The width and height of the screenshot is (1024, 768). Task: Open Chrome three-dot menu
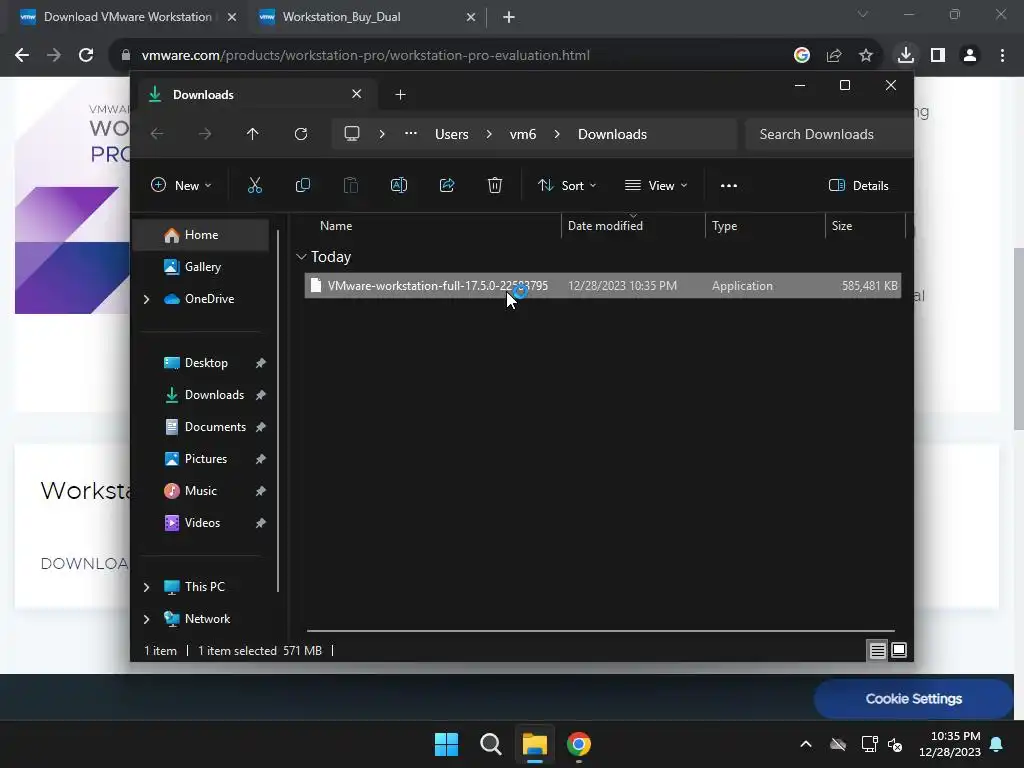[1002, 55]
